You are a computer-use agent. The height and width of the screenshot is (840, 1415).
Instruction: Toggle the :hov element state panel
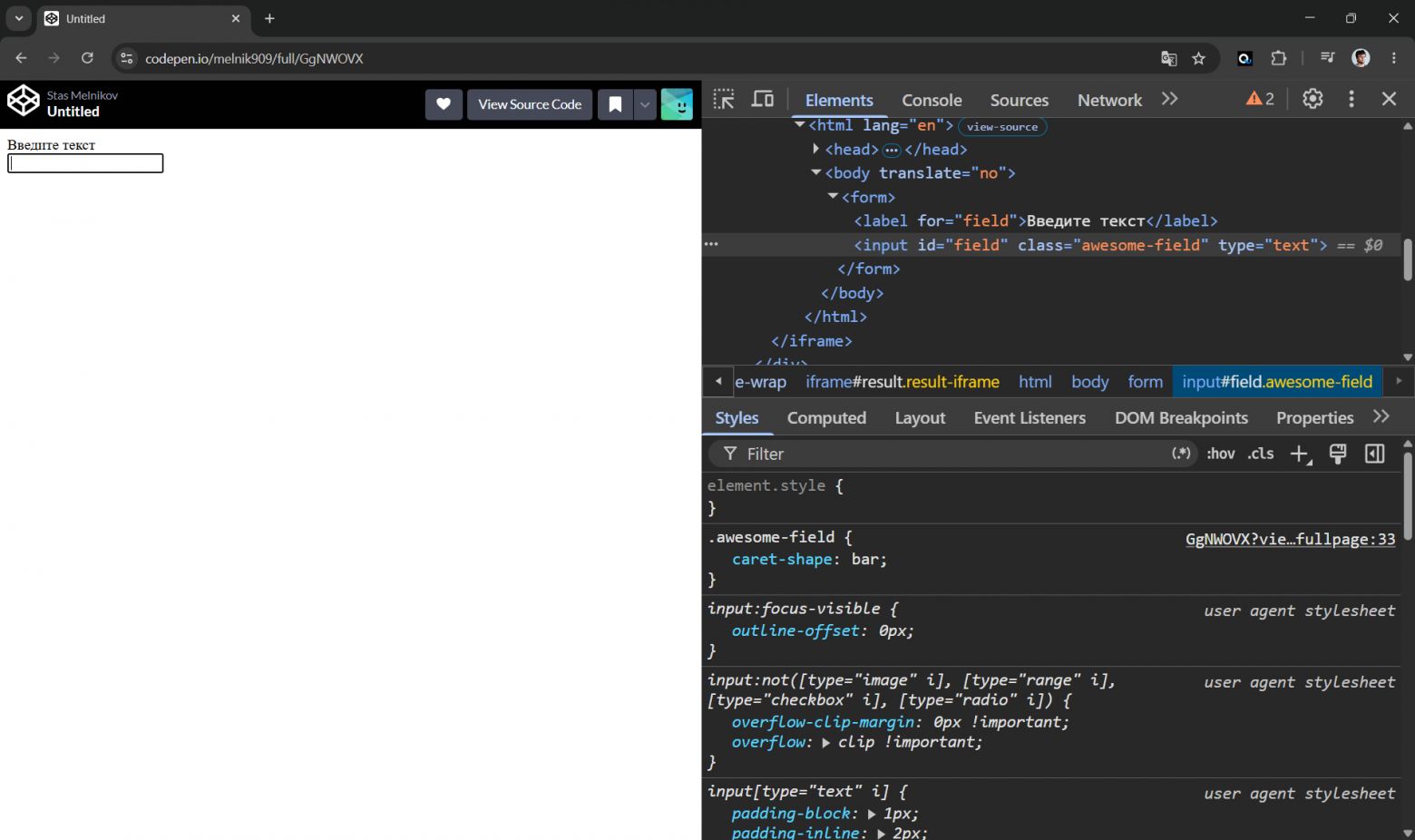pos(1221,454)
